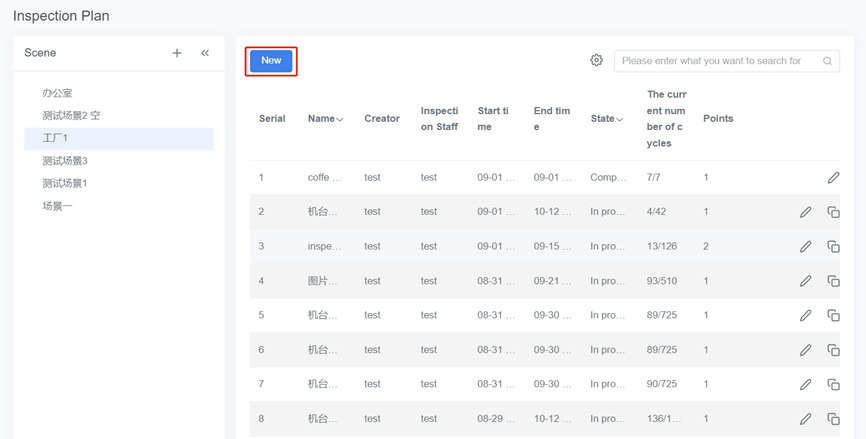This screenshot has height=439, width=866.
Task: Edit the plan in row 5
Action: (805, 315)
